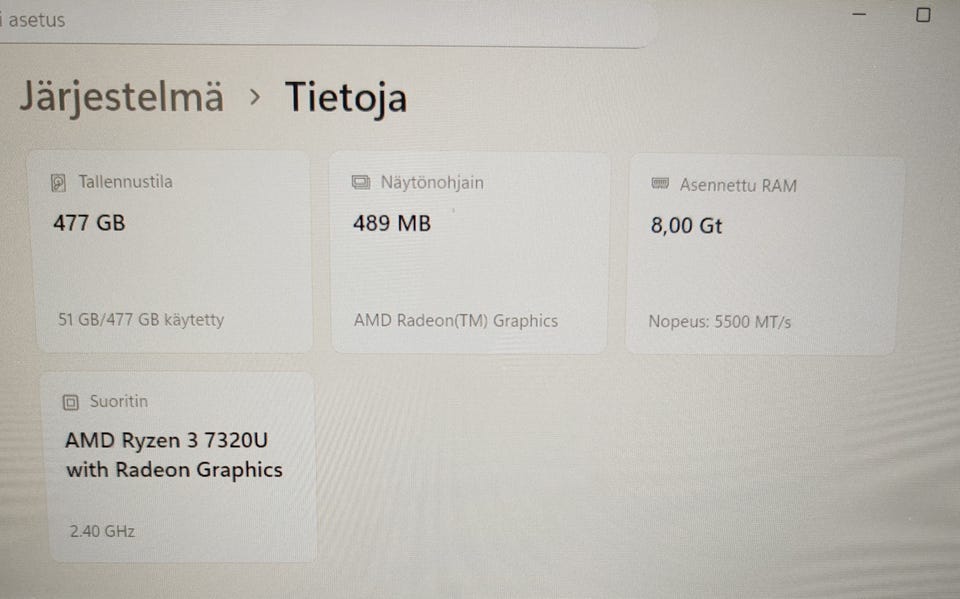Viewport: 960px width, 599px height.
Task: Maximize the settings window
Action: 923,15
